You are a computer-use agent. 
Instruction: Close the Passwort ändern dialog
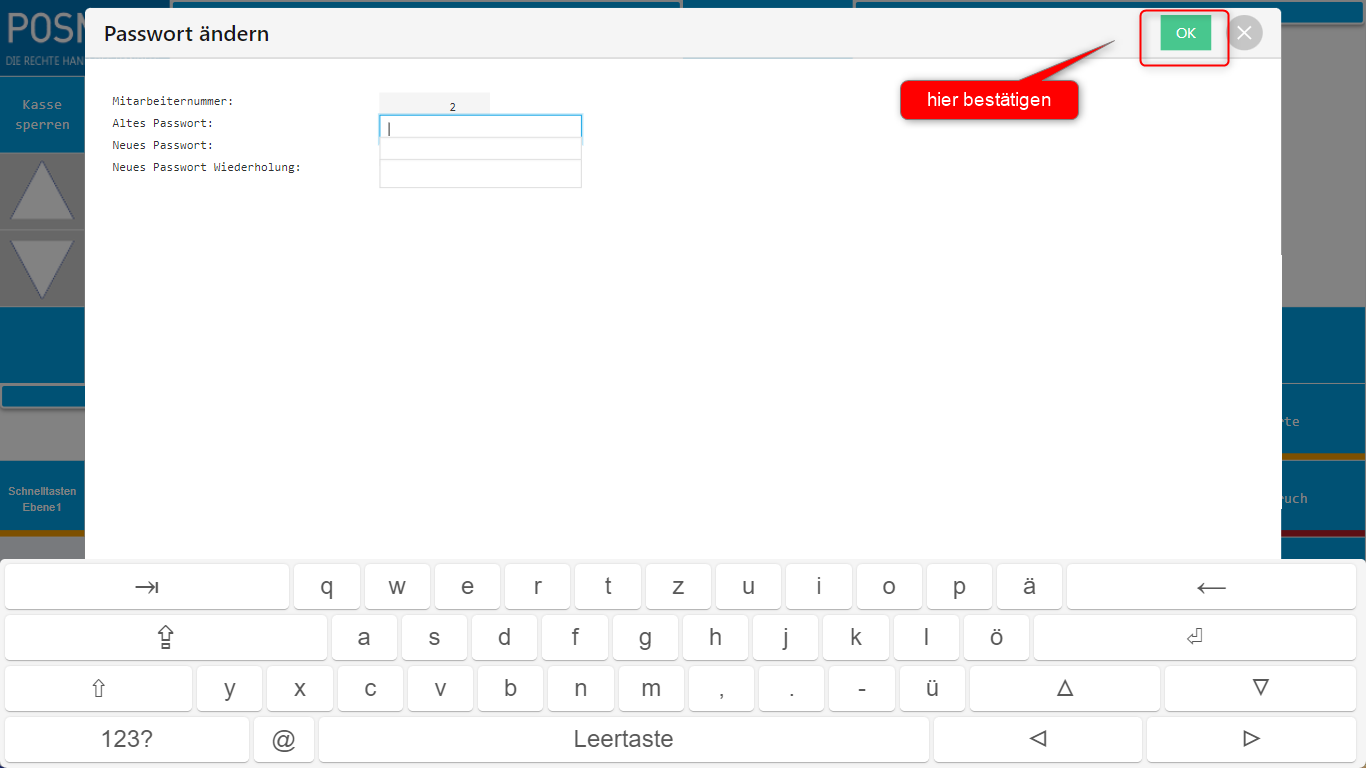1244,33
